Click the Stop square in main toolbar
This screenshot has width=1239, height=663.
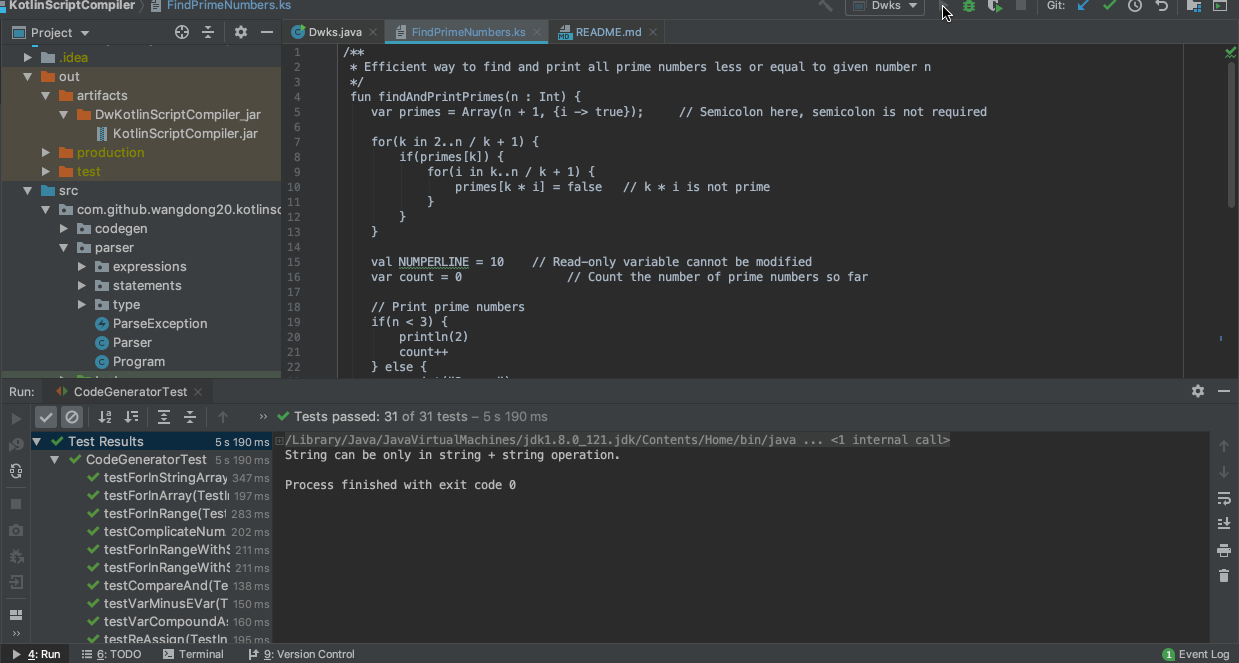click(x=1021, y=6)
